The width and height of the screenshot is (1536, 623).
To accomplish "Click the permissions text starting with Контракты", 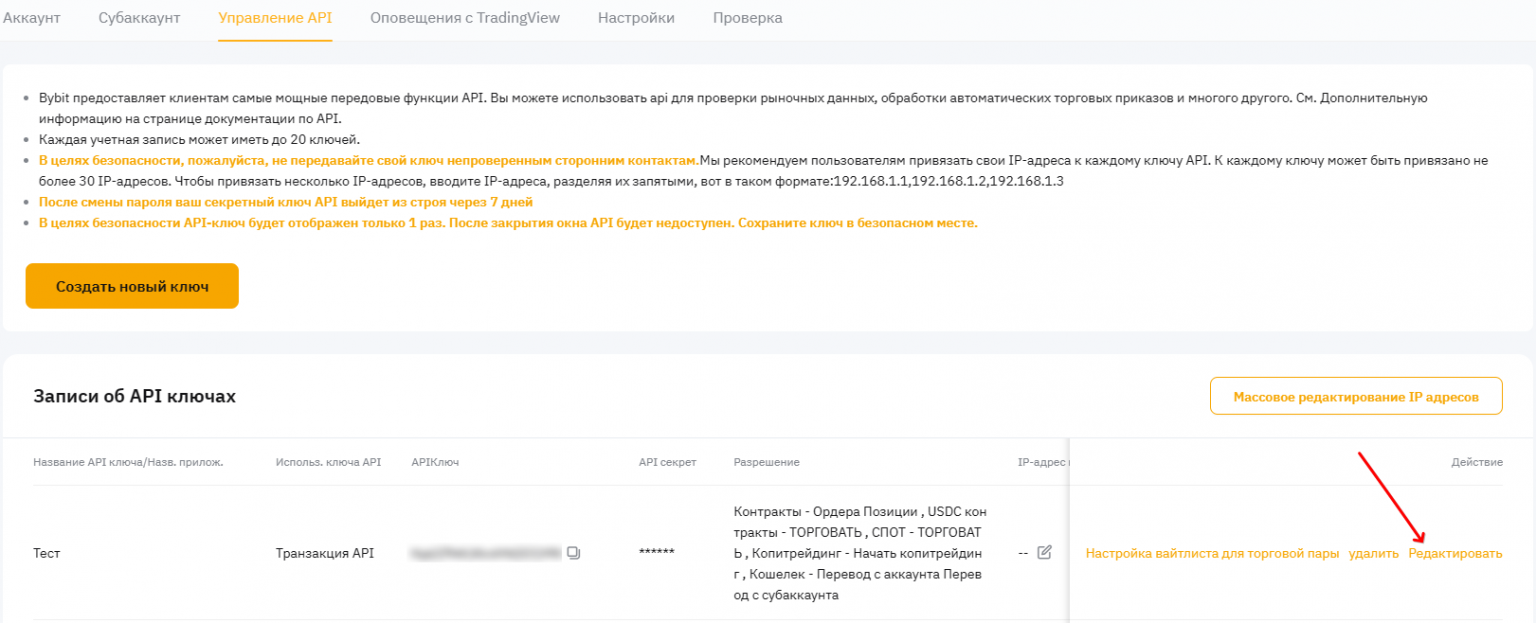I will 859,553.
